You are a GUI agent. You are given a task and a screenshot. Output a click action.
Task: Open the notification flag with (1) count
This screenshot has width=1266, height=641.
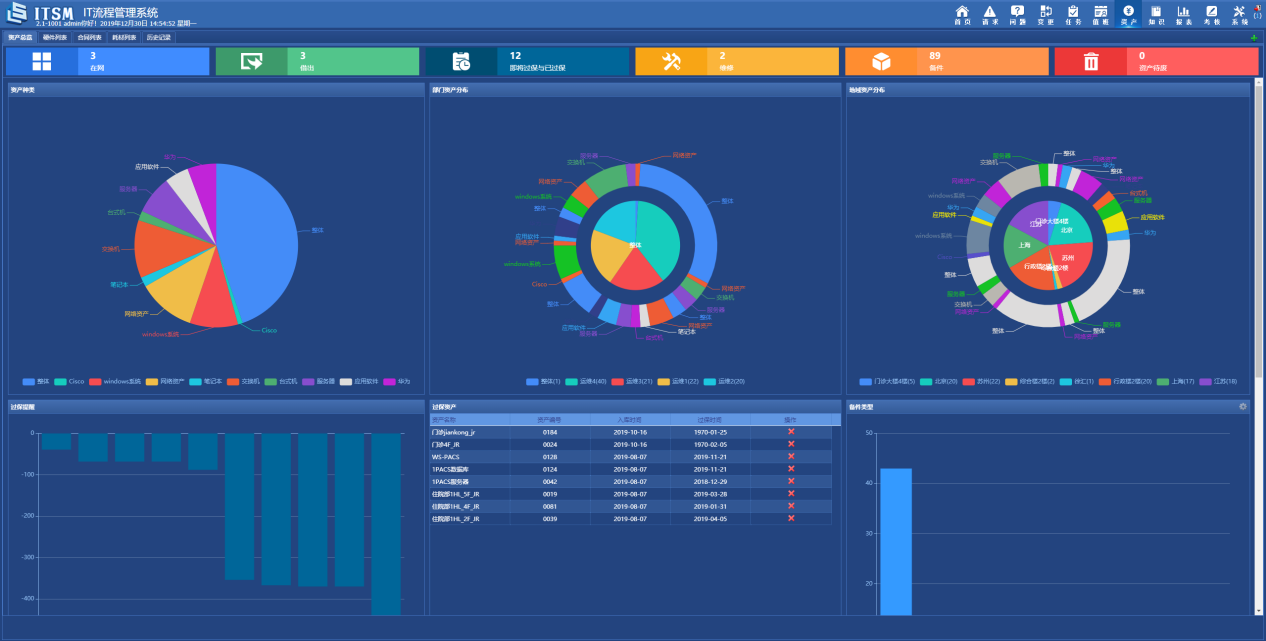coord(1257,10)
